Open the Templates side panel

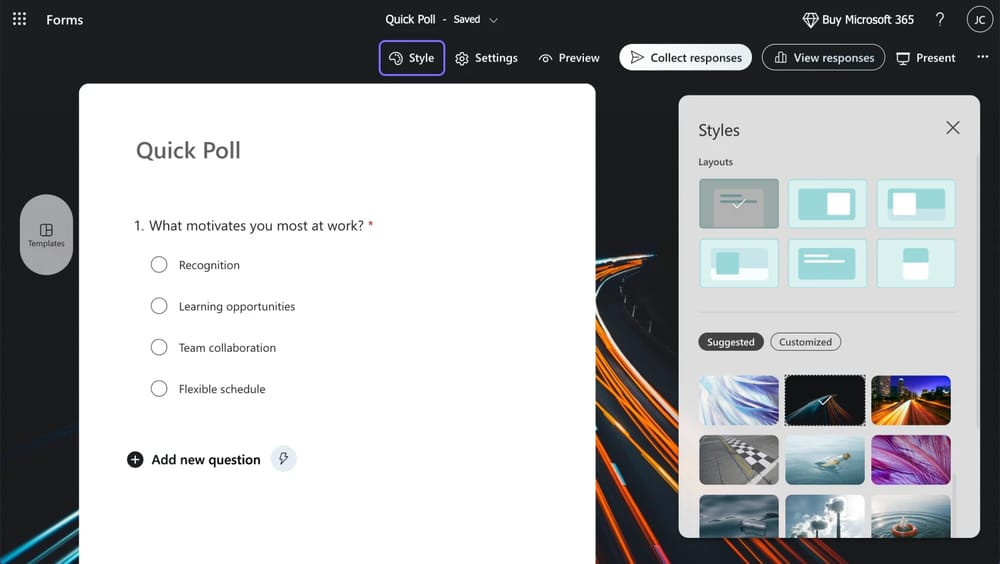pyautogui.click(x=46, y=235)
